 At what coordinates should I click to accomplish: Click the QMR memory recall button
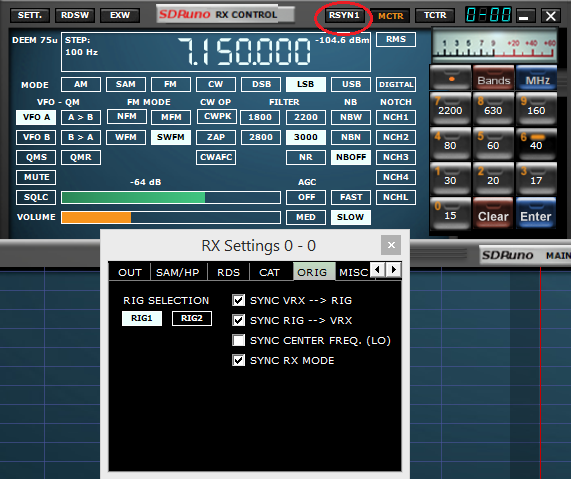coord(81,157)
